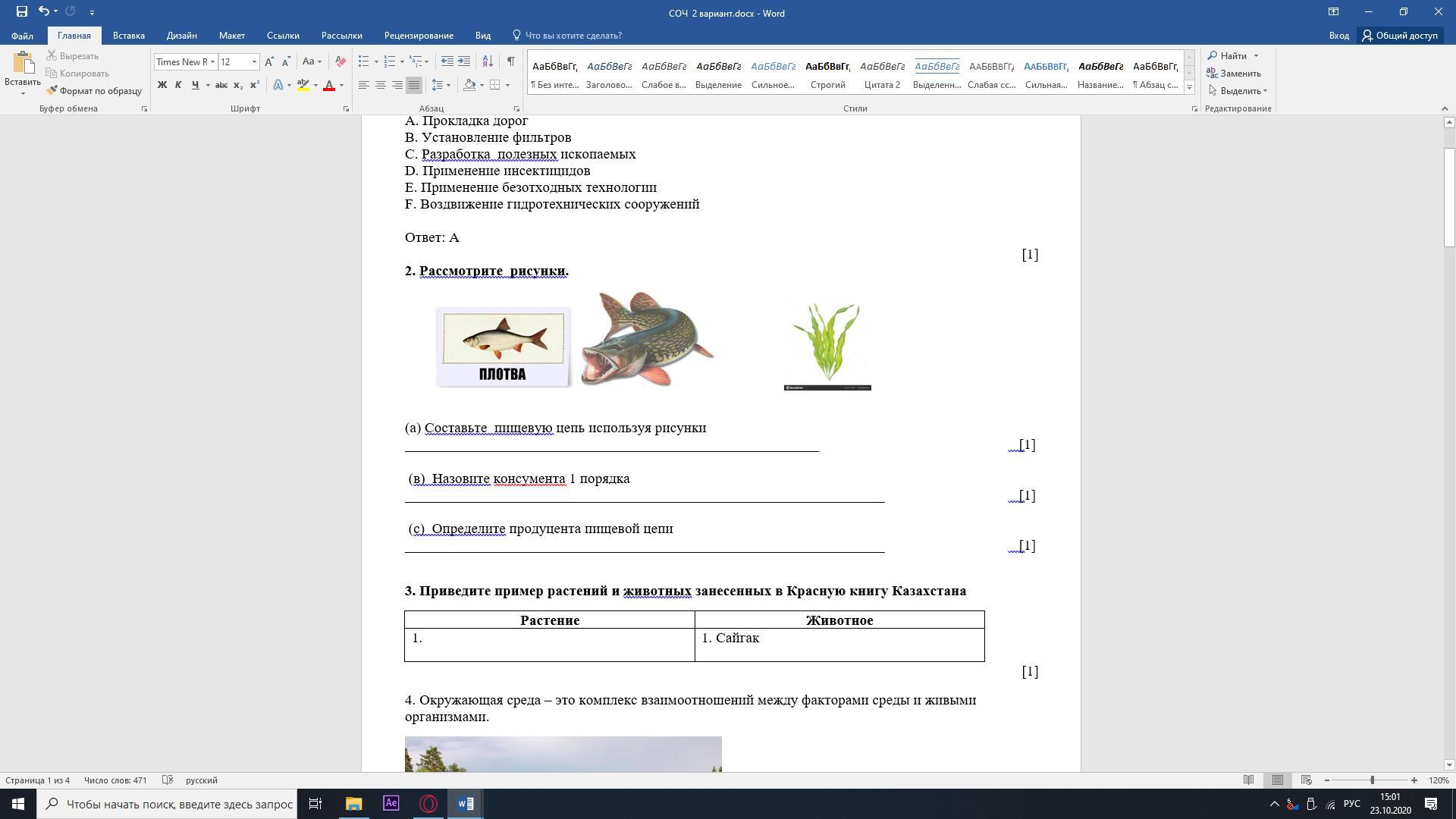Image resolution: width=1456 pixels, height=819 pixels.
Task: Click the Paste (Вставить) clipboard icon
Action: pos(22,64)
